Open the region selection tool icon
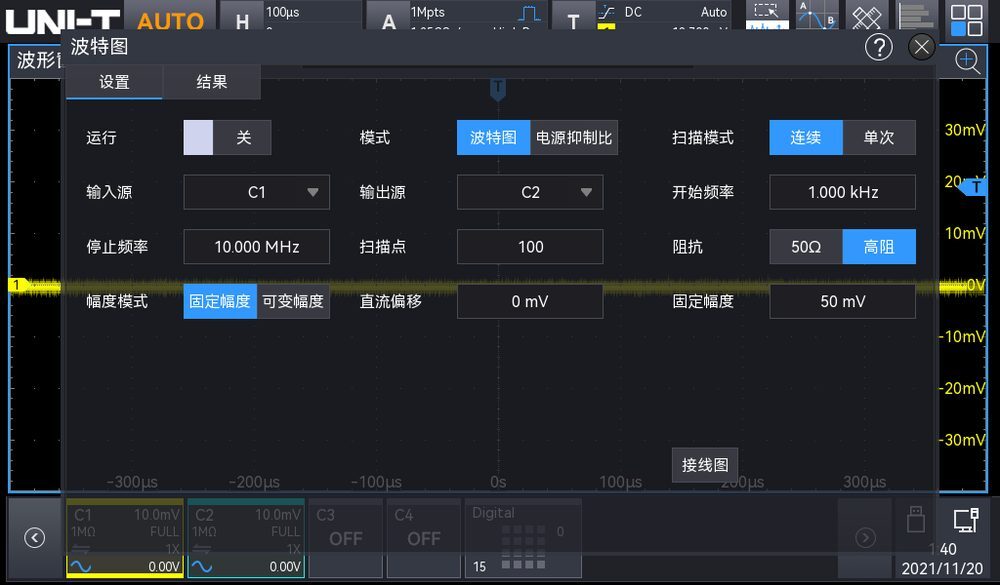Viewport: 1000px width, 585px height. pyautogui.click(x=767, y=15)
